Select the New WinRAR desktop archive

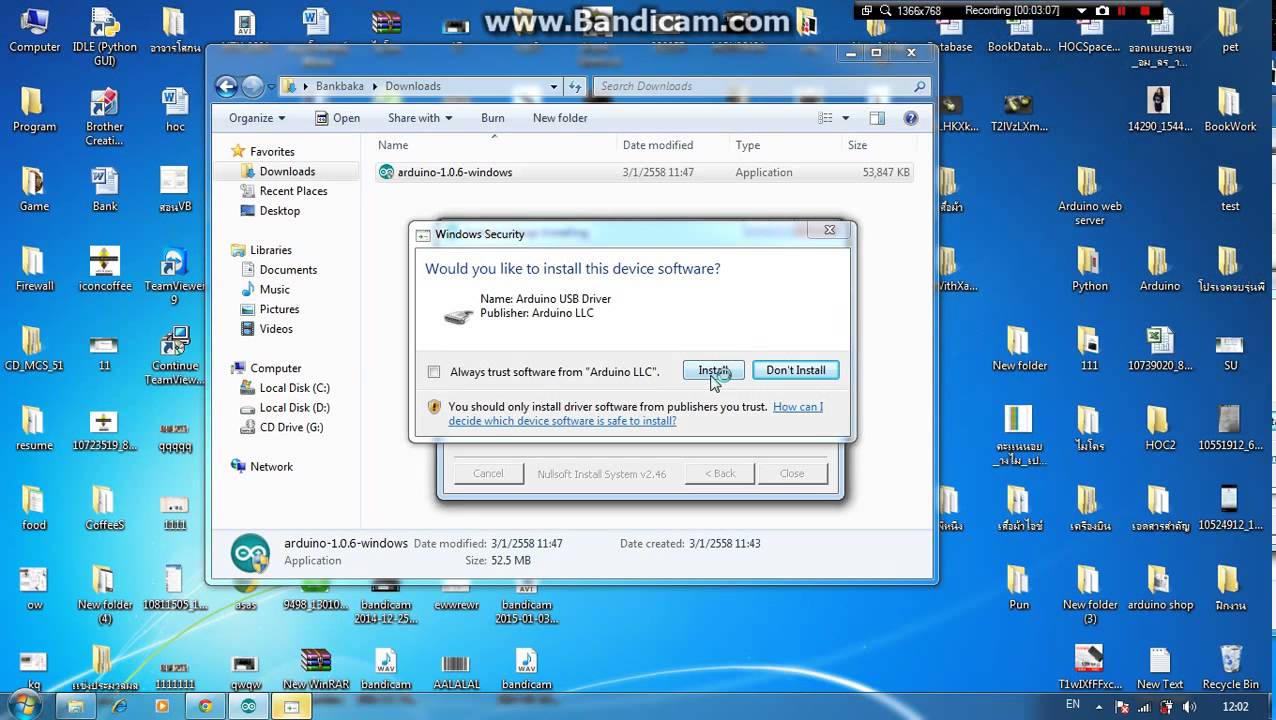click(315, 669)
